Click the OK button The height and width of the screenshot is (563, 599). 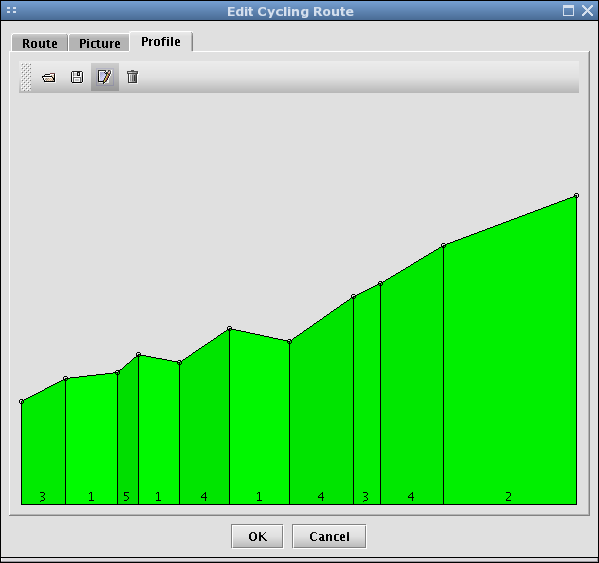257,536
